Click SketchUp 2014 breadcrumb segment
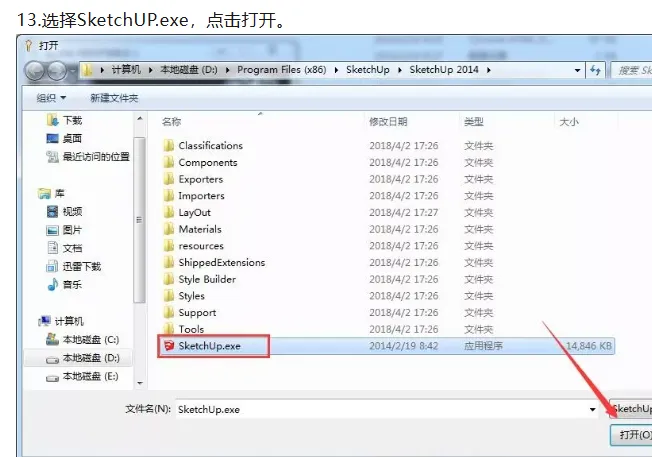652x457 pixels. (x=444, y=70)
